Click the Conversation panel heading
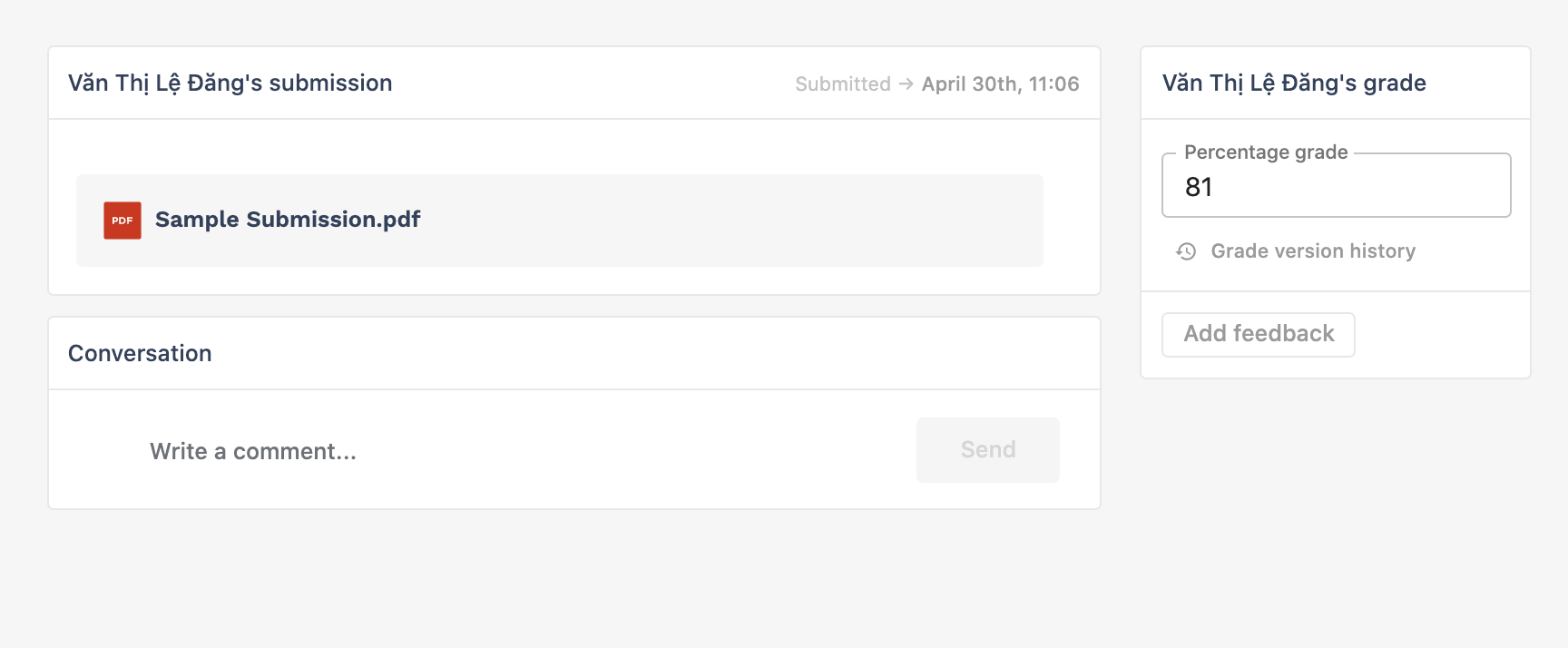This screenshot has height=648, width=1568. [140, 353]
